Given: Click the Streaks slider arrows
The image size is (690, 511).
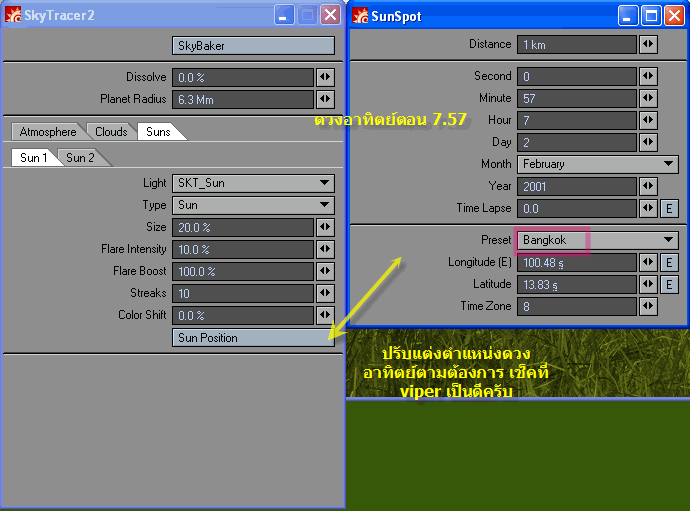Looking at the screenshot, I should [x=325, y=293].
